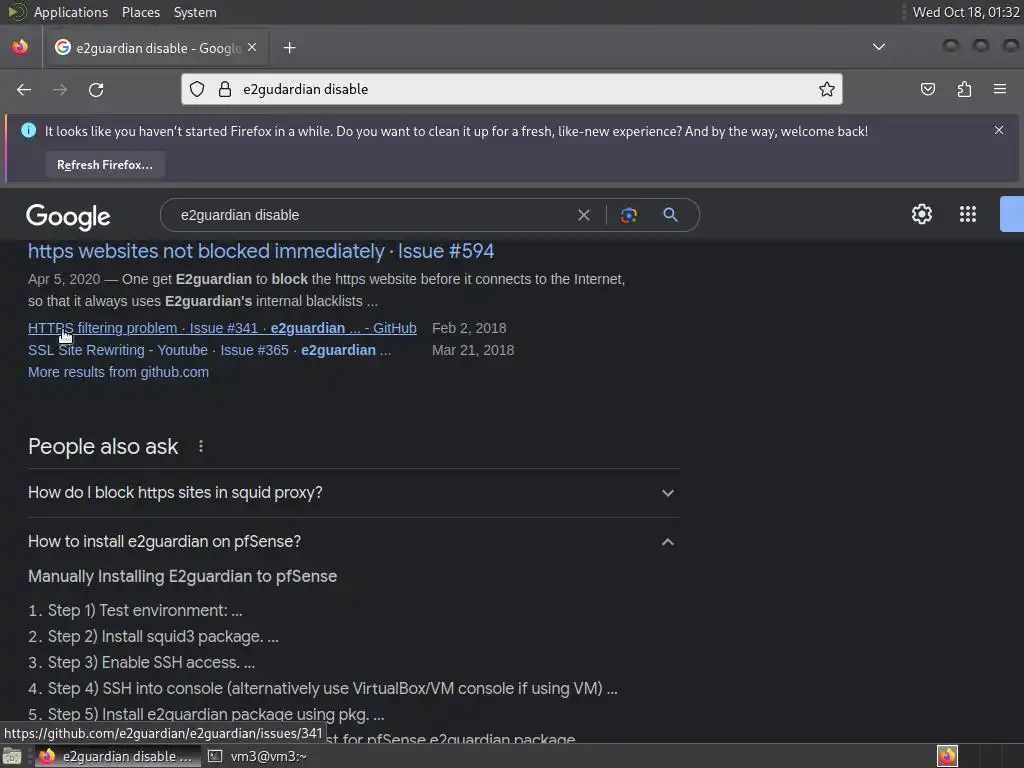Open Save to Pocket button
The width and height of the screenshot is (1024, 768).
pyautogui.click(x=927, y=89)
